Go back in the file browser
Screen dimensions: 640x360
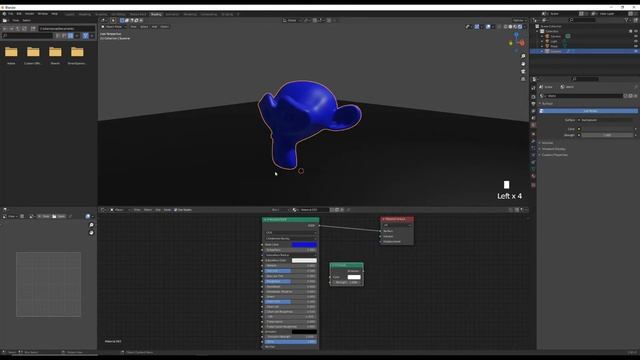pyautogui.click(x=4, y=29)
